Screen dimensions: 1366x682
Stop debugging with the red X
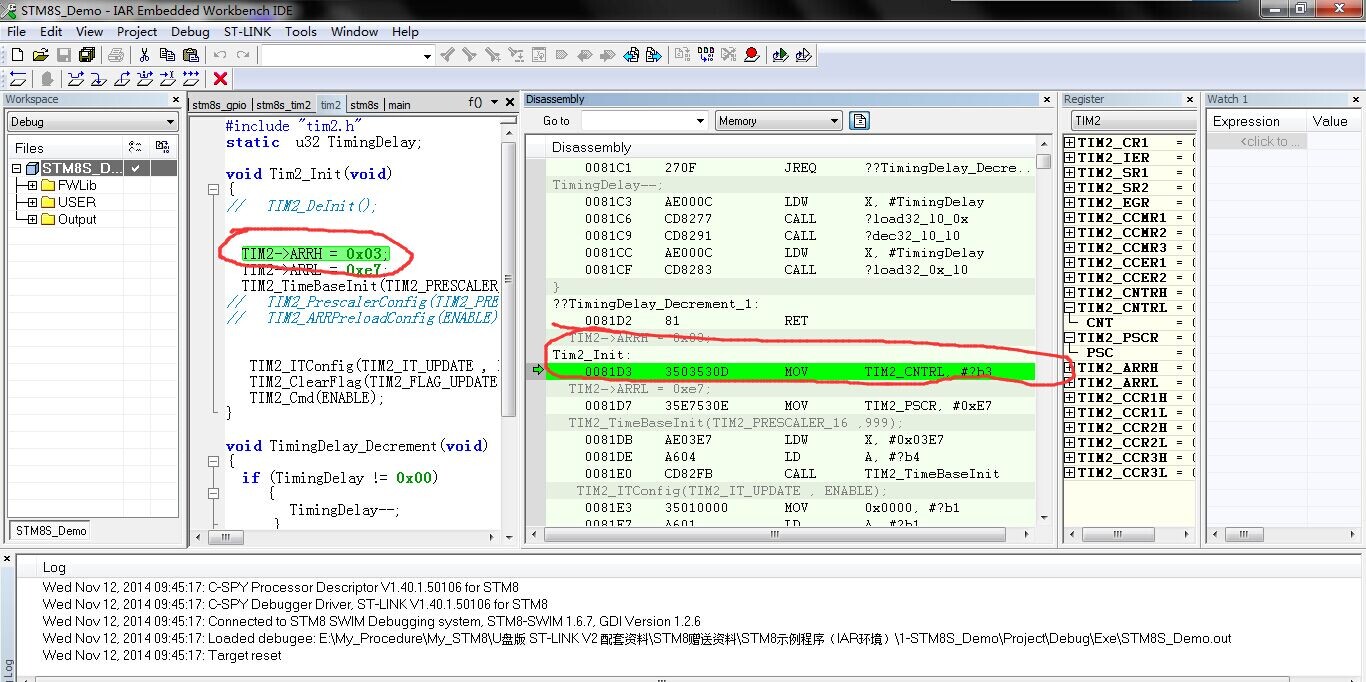(x=221, y=79)
